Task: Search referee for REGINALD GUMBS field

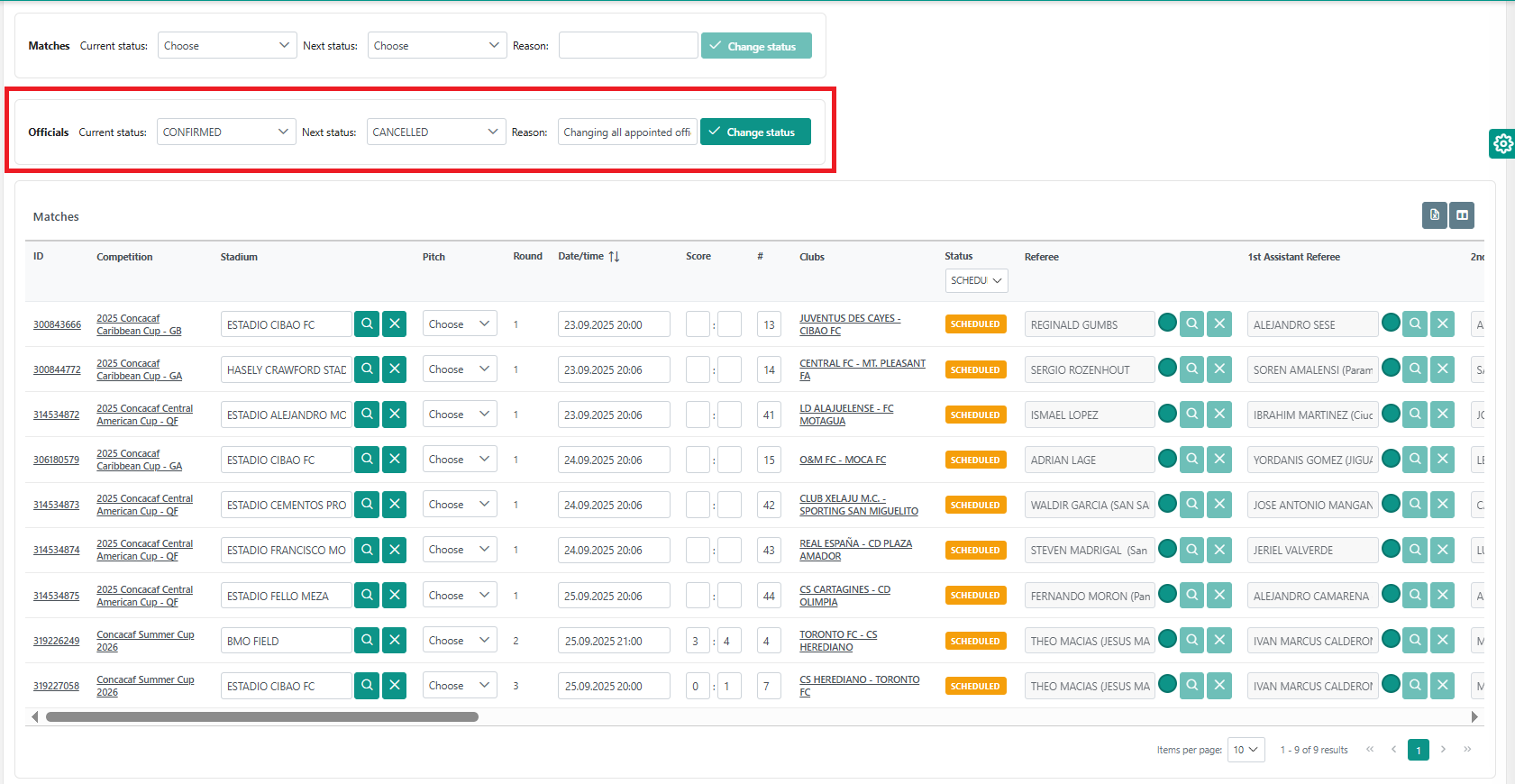Action: tap(1191, 324)
